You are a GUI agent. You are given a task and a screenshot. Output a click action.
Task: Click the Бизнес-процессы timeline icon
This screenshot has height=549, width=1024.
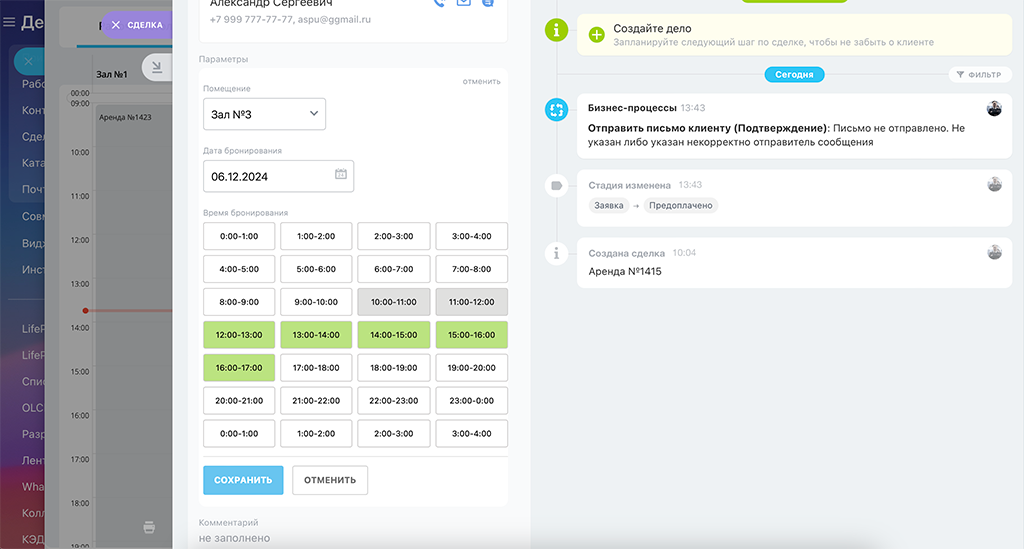click(556, 110)
